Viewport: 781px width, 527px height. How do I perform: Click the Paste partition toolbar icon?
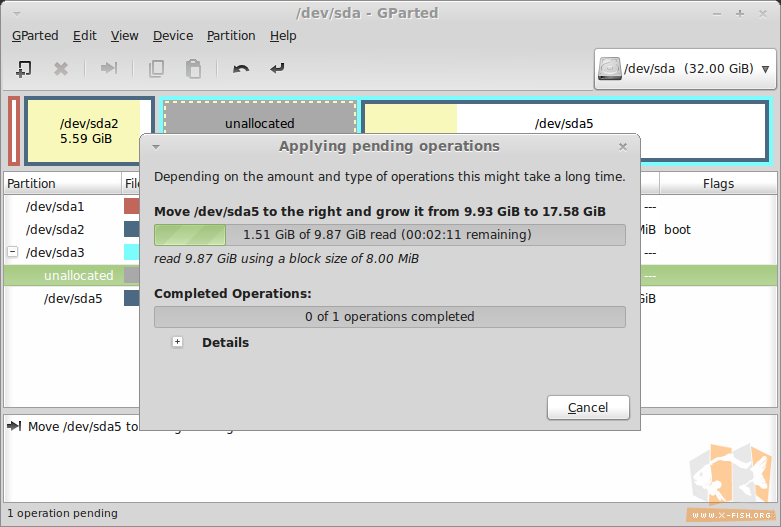point(193,68)
